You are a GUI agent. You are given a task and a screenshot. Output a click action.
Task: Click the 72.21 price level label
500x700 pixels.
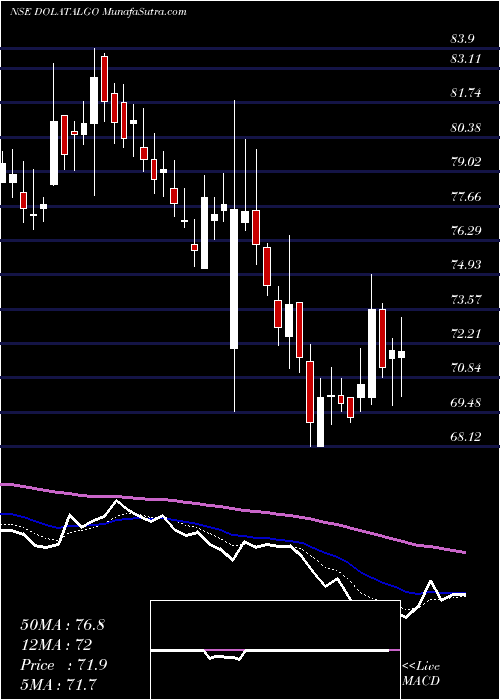pos(466,333)
